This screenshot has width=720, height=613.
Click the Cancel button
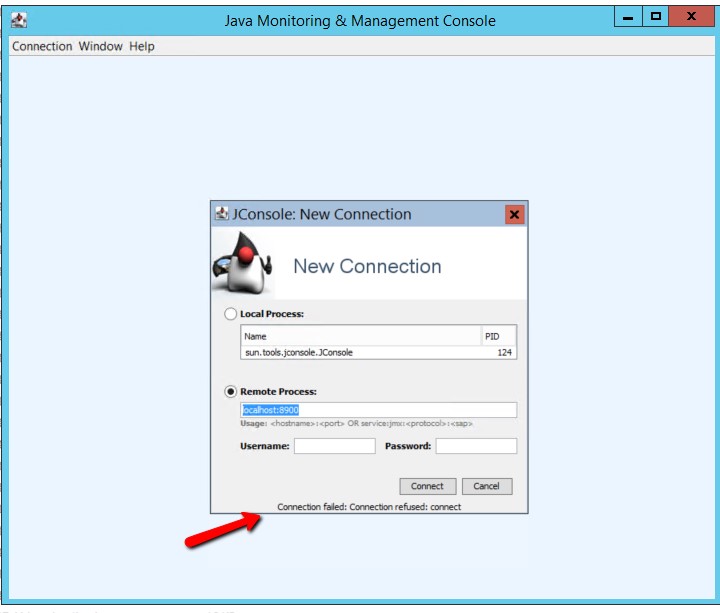pyautogui.click(x=487, y=486)
